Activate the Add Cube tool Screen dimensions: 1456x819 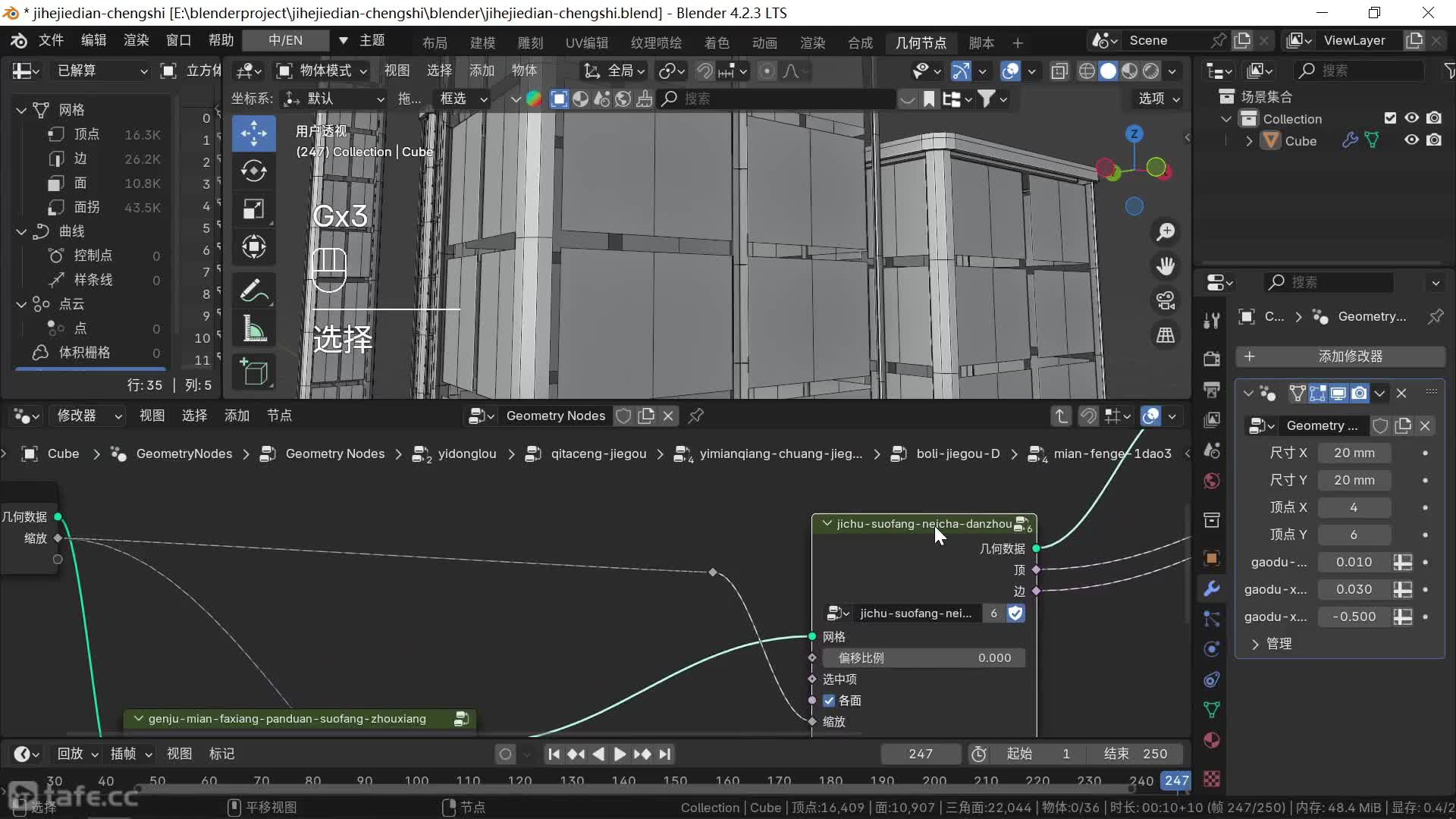pyautogui.click(x=253, y=372)
